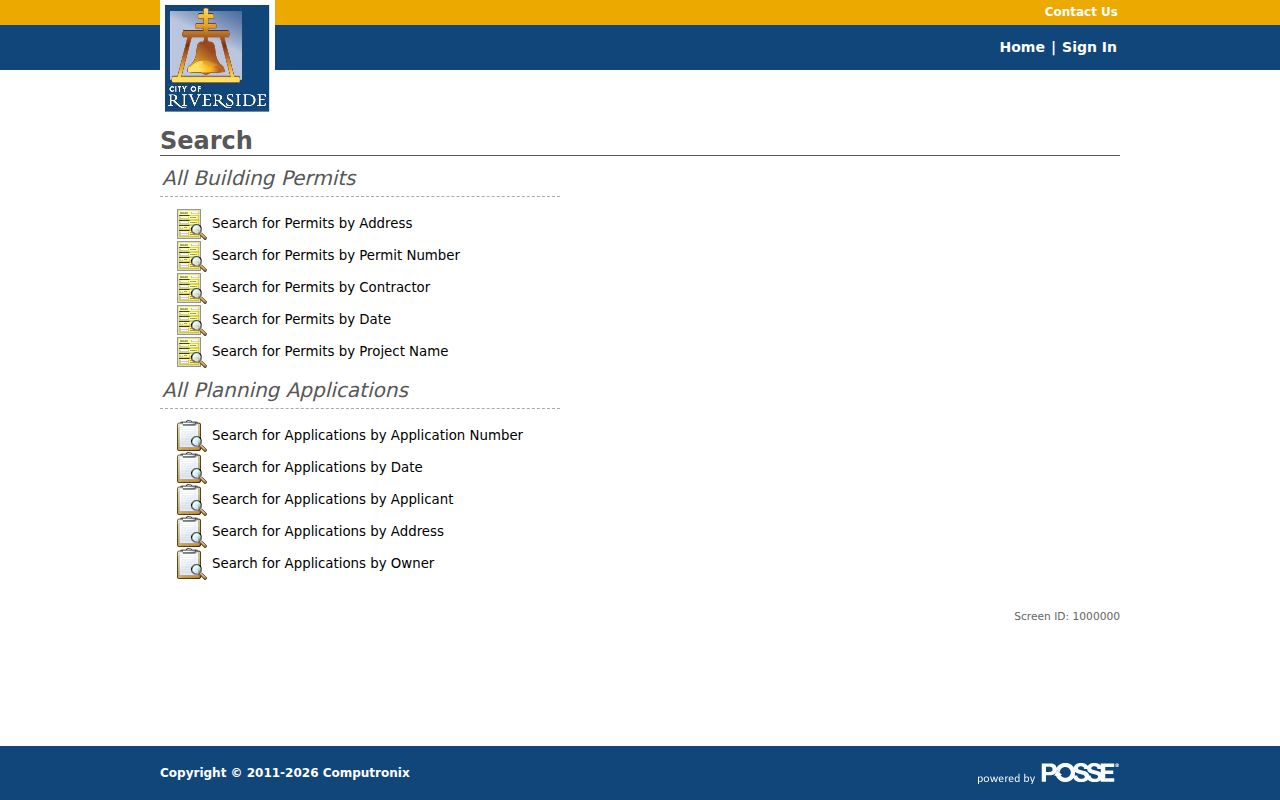
Task: Click the City of Riverside bell logo
Action: [217, 57]
